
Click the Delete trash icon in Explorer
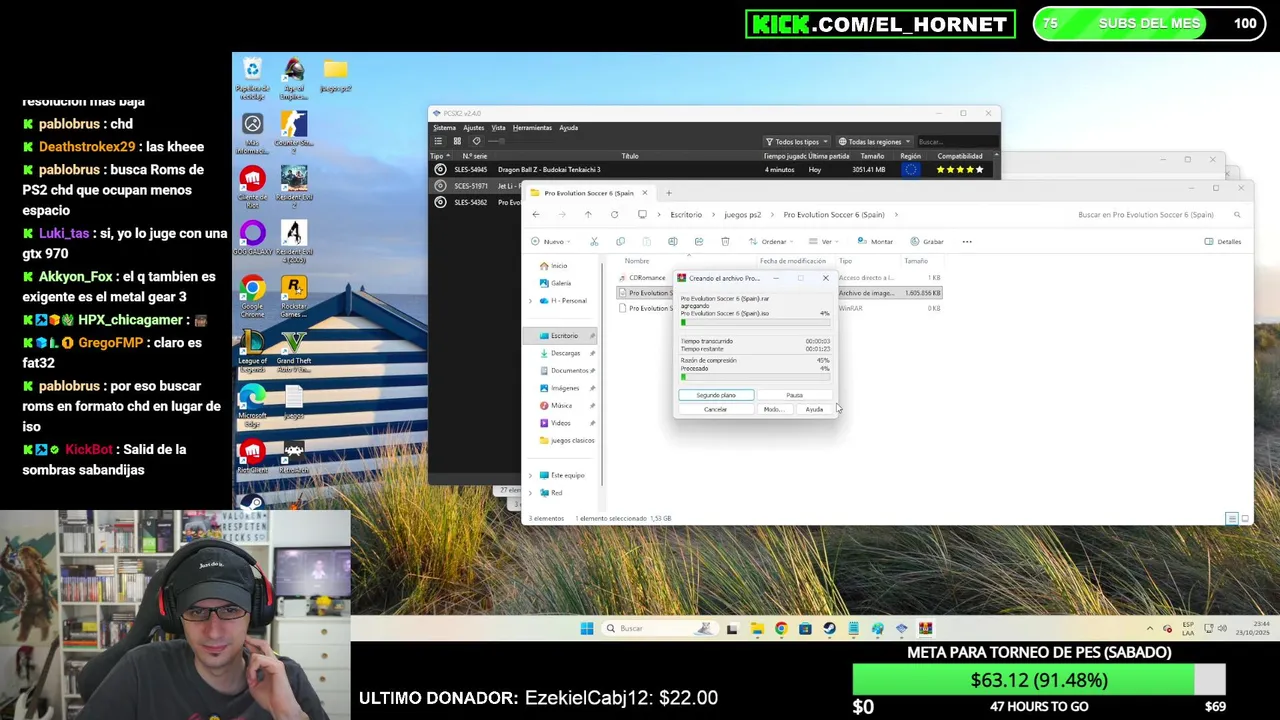pyautogui.click(x=725, y=241)
